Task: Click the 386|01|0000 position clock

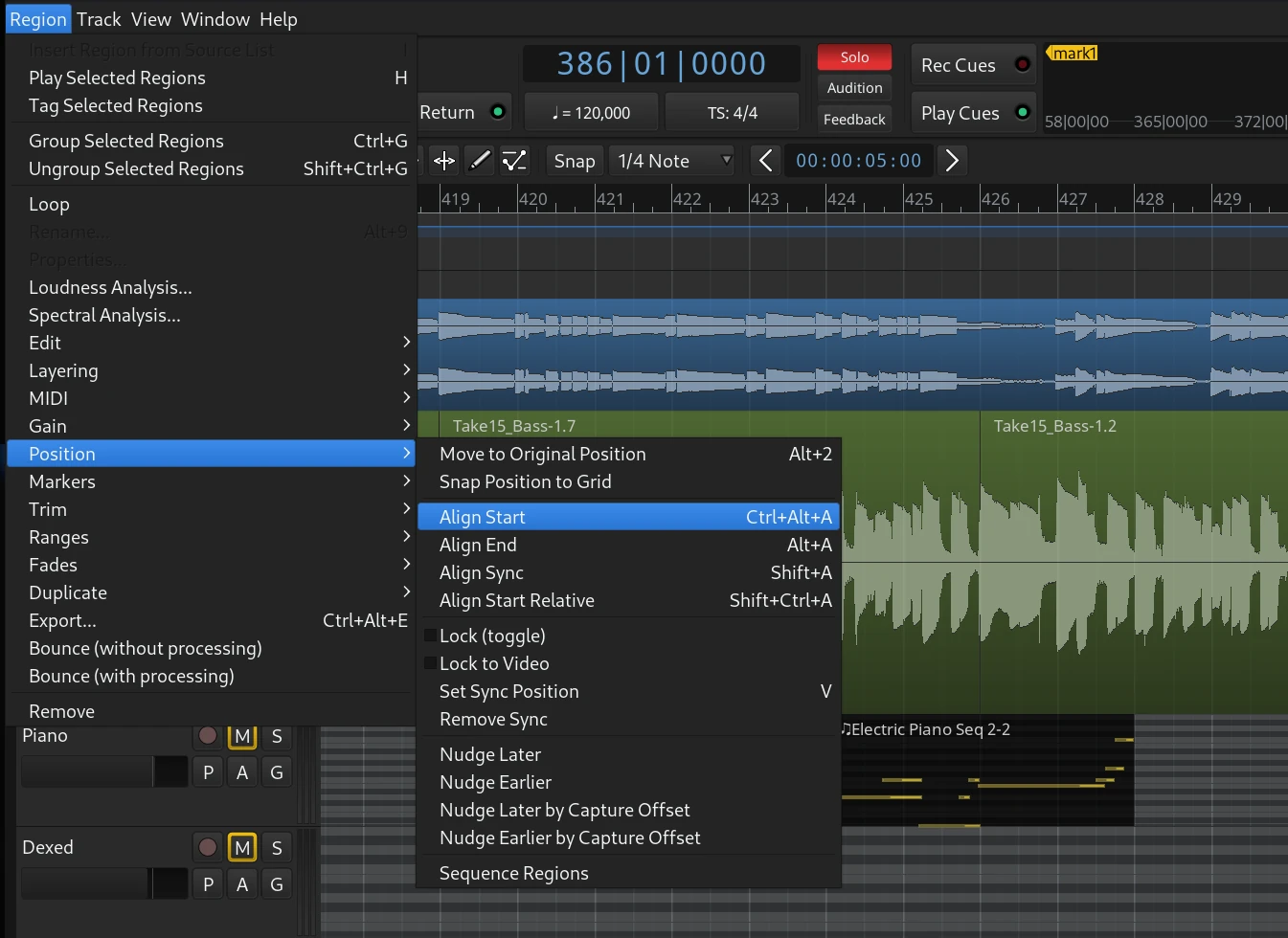Action: click(x=661, y=63)
